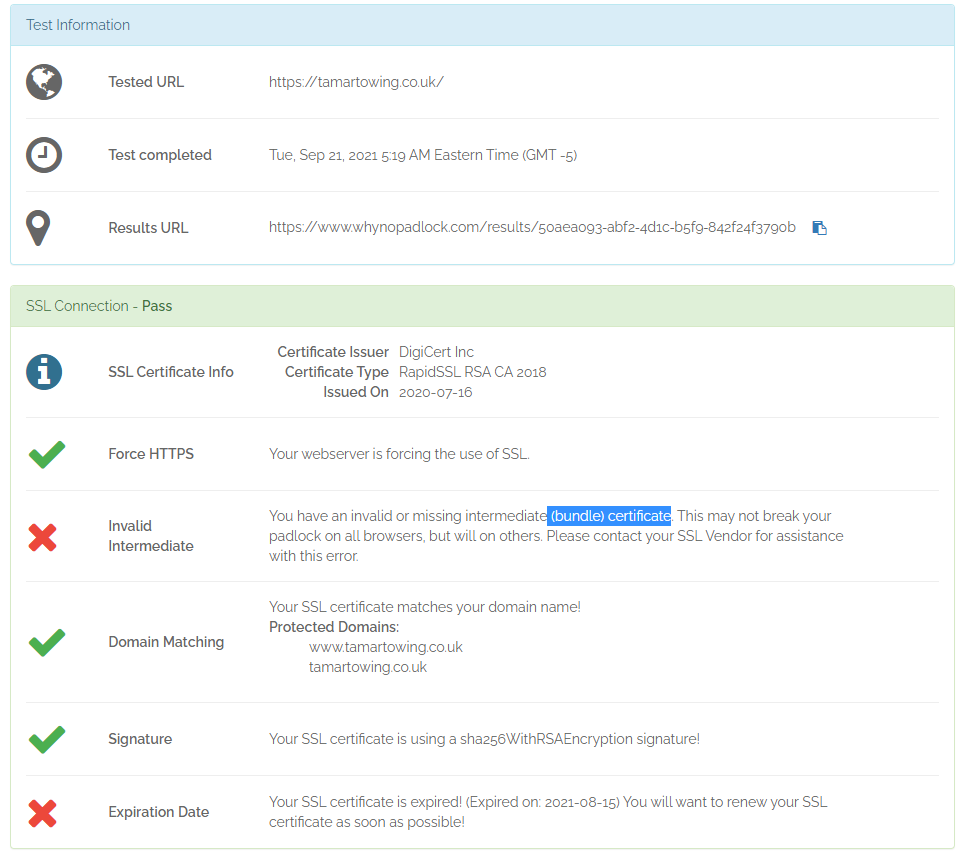Click the green checkmark for Force HTTPS

click(47, 455)
